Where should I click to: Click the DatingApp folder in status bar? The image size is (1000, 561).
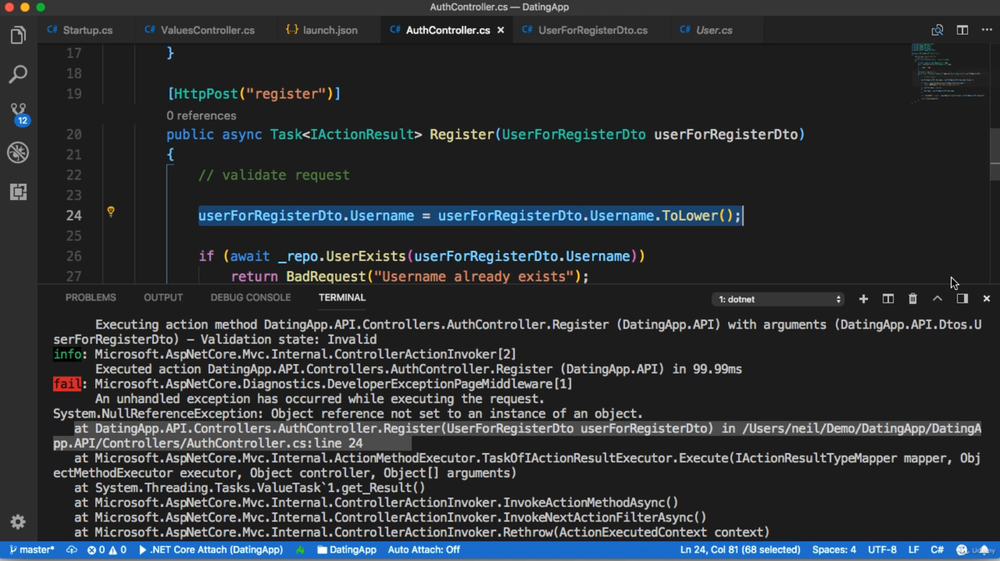click(x=347, y=550)
